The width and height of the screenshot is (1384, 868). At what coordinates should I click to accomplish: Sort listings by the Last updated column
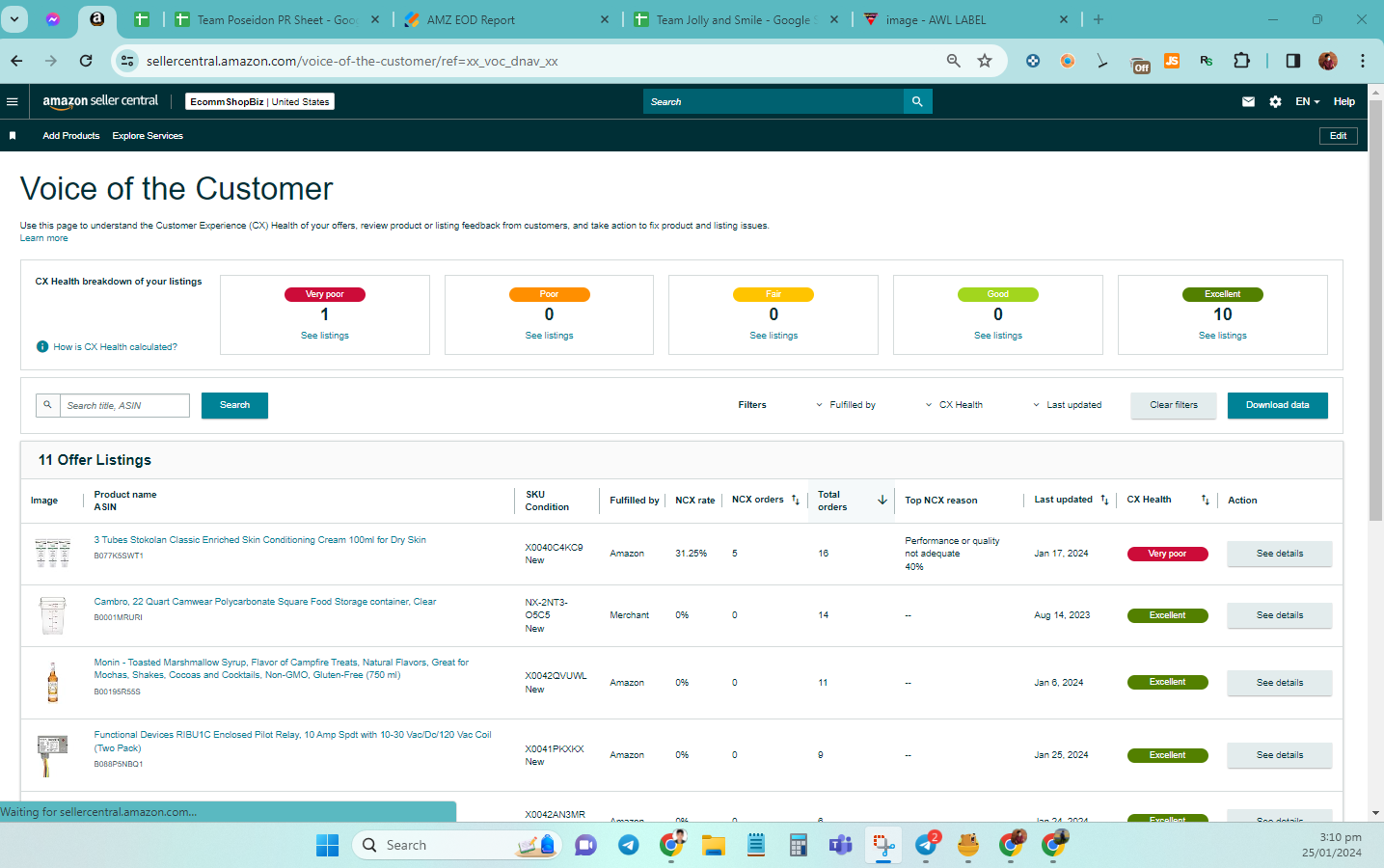point(1104,500)
